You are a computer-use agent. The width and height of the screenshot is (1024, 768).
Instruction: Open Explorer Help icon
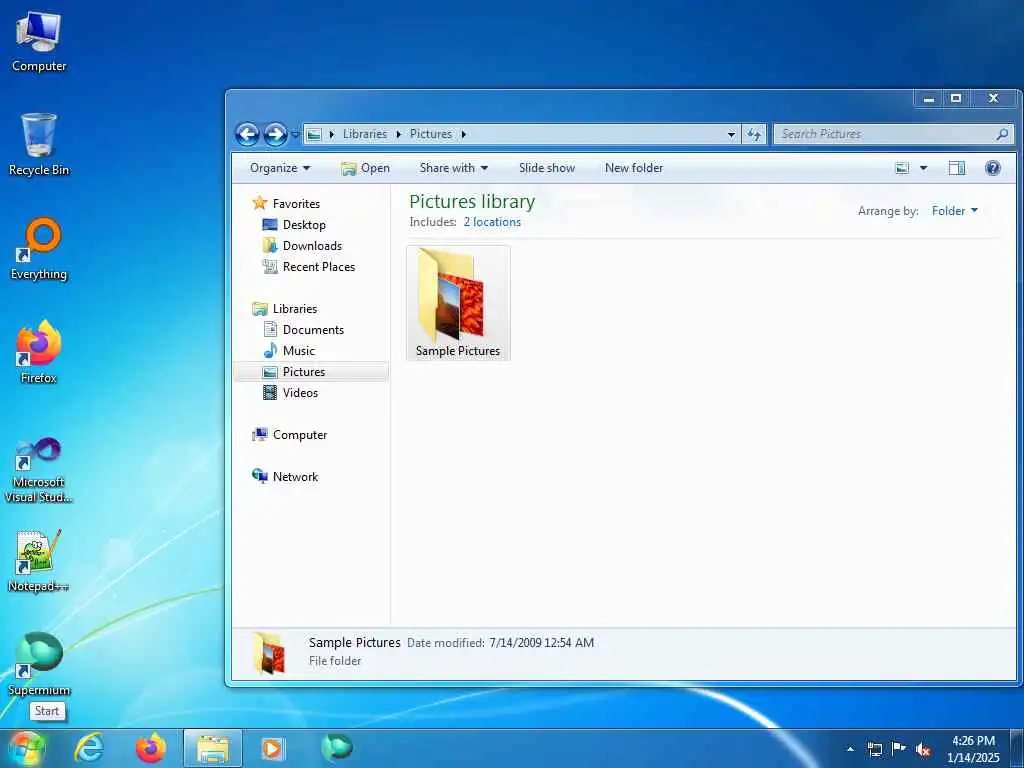(x=993, y=168)
